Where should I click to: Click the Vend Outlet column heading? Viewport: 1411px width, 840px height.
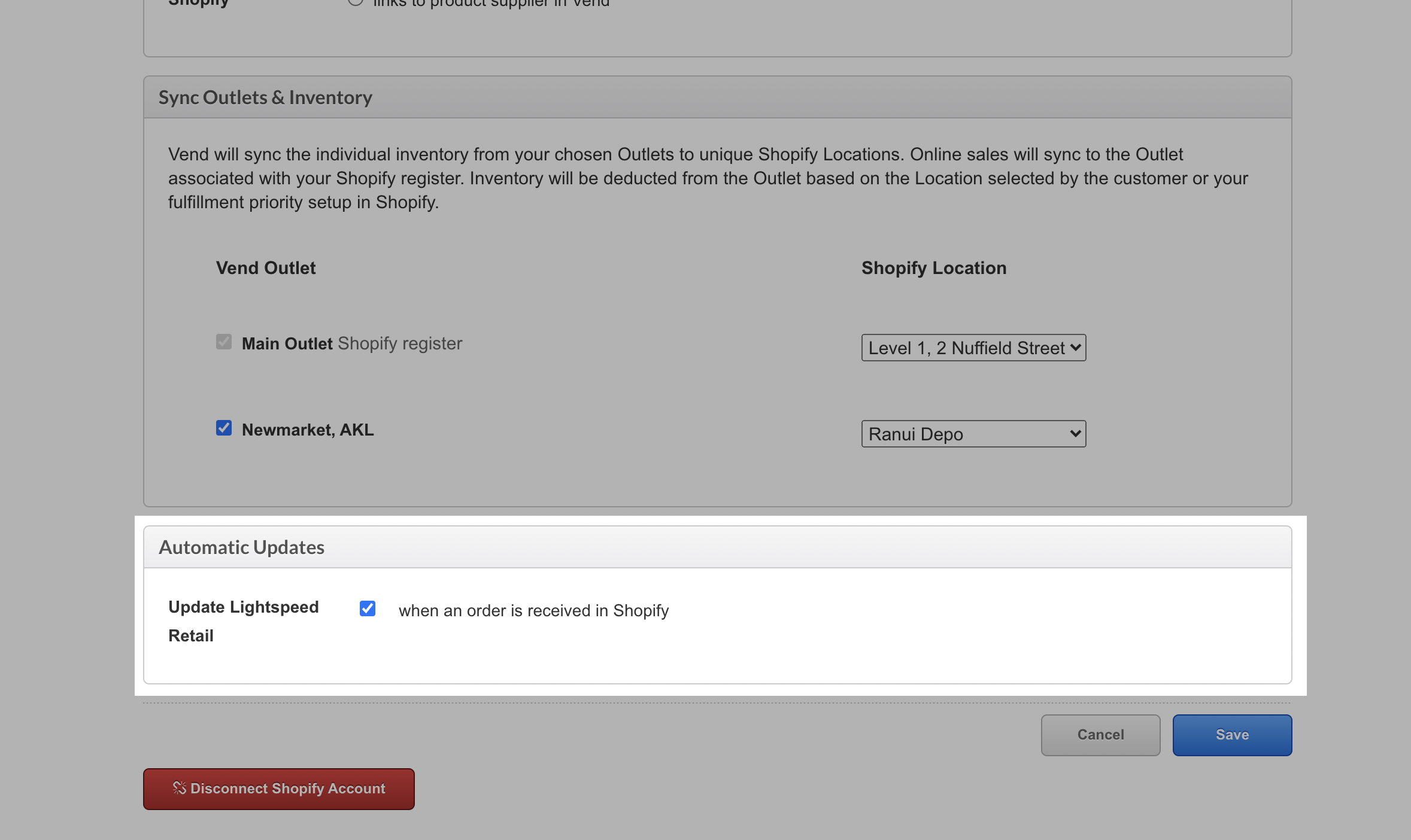[266, 268]
